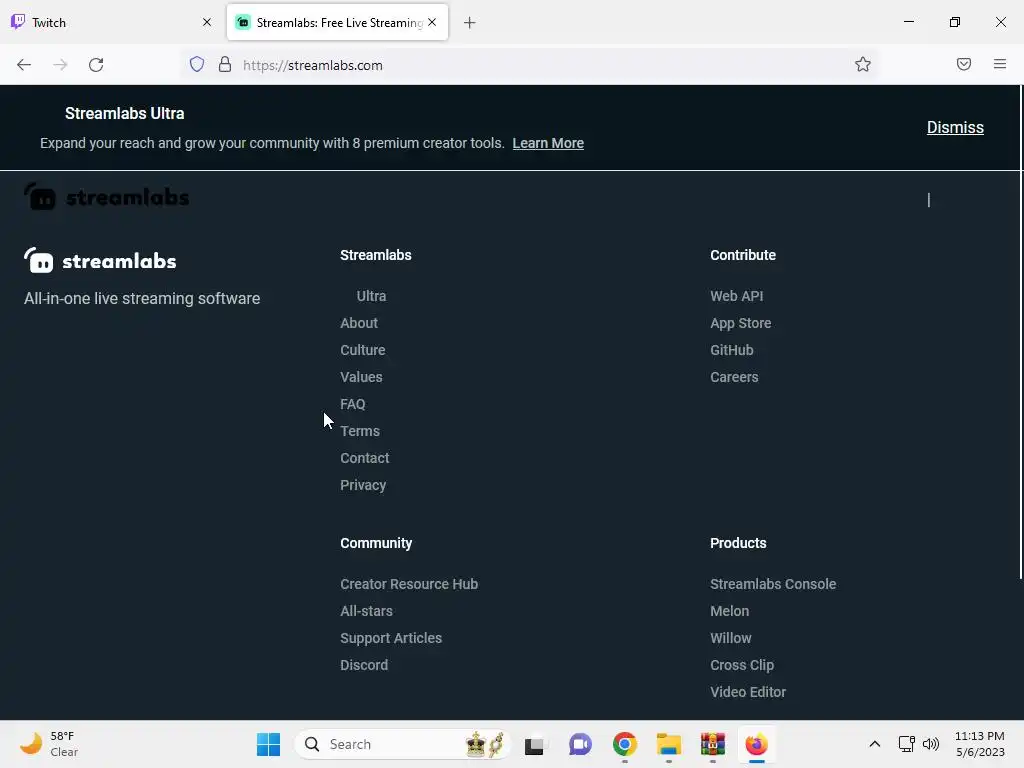Open Support Articles link
Viewport: 1024px width, 768px height.
[391, 638]
